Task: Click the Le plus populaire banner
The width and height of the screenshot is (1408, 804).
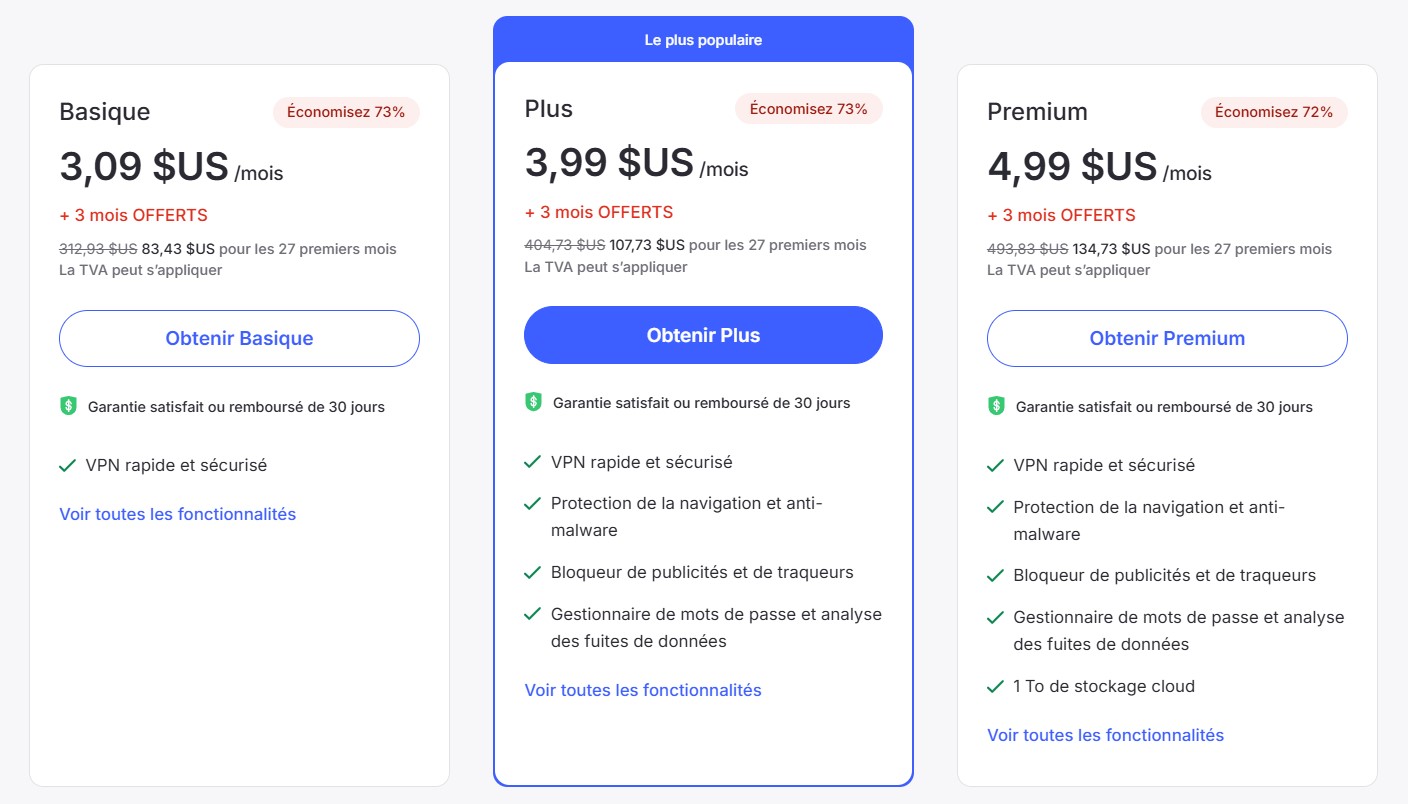Action: 703,41
